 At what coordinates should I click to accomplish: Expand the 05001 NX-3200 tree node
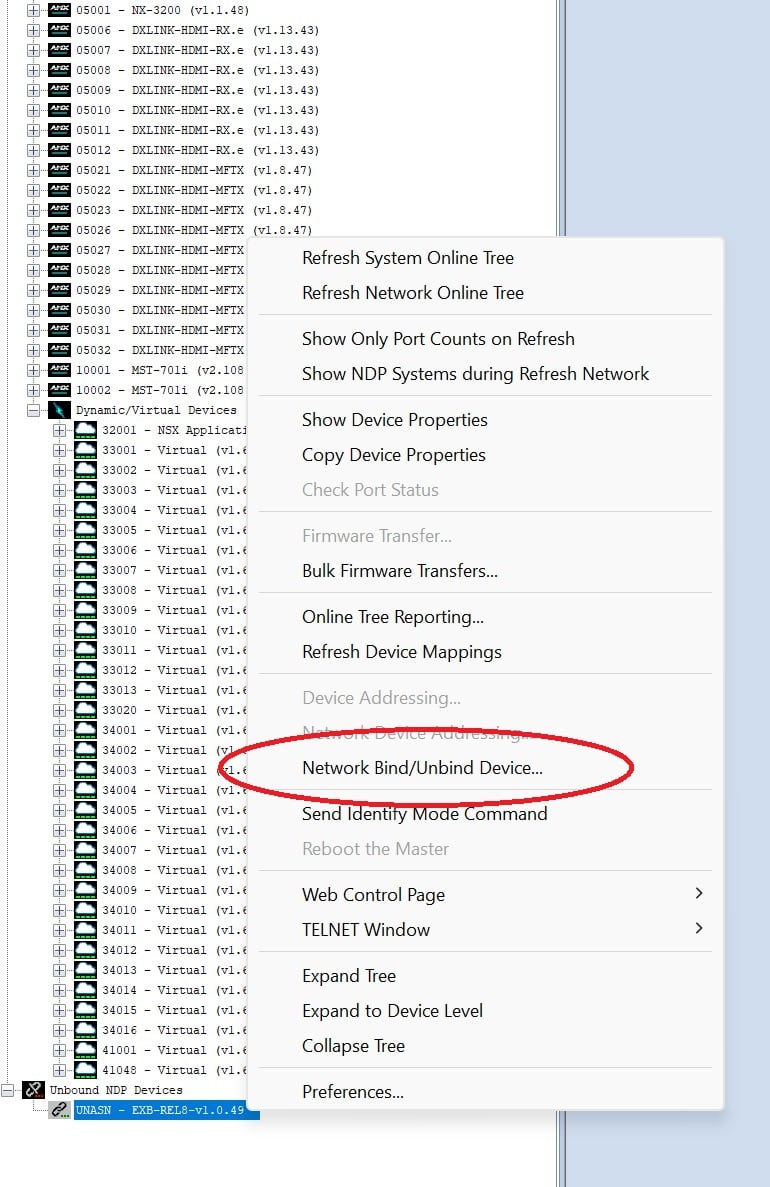point(33,11)
